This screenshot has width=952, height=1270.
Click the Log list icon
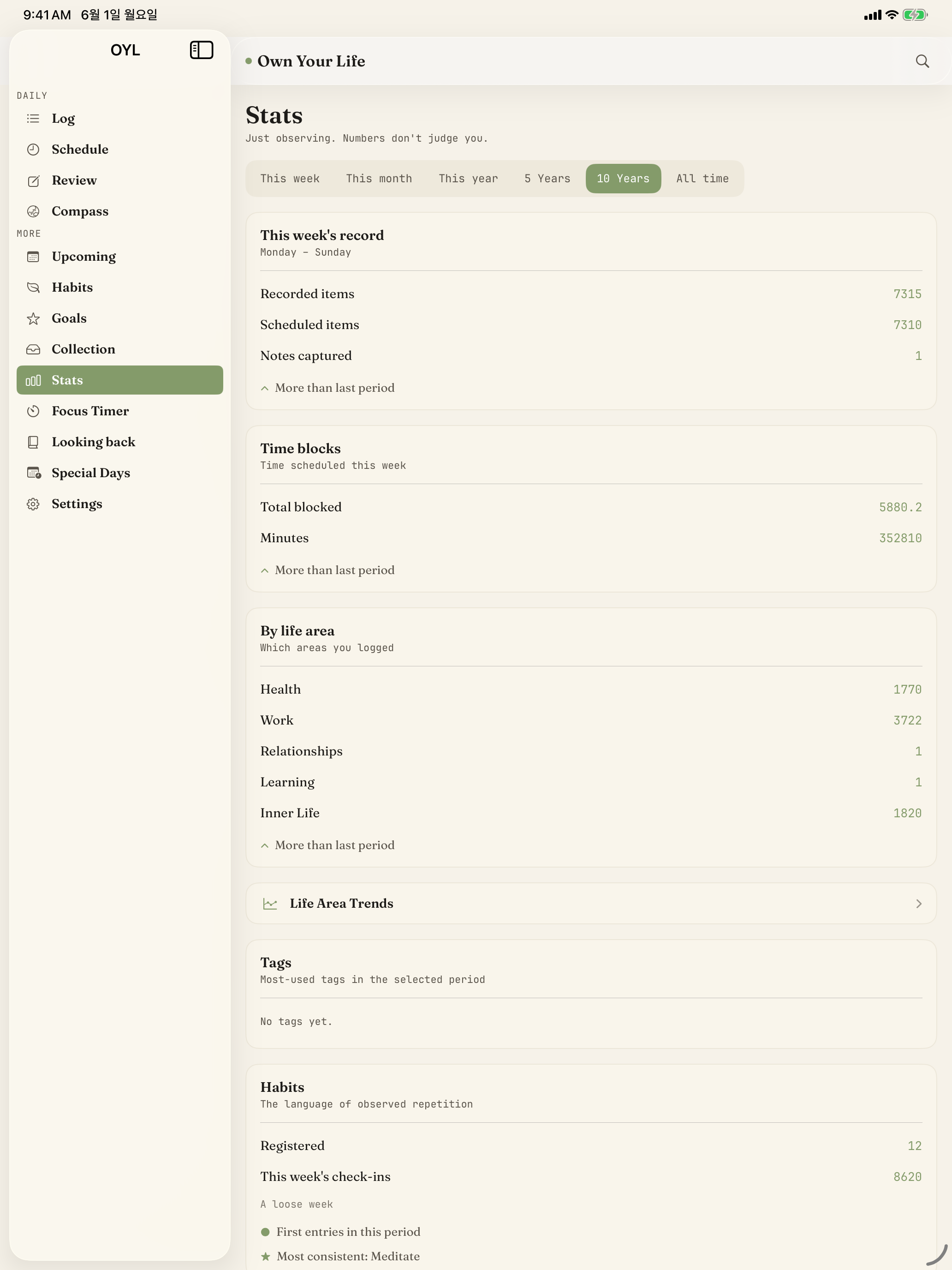tap(33, 118)
